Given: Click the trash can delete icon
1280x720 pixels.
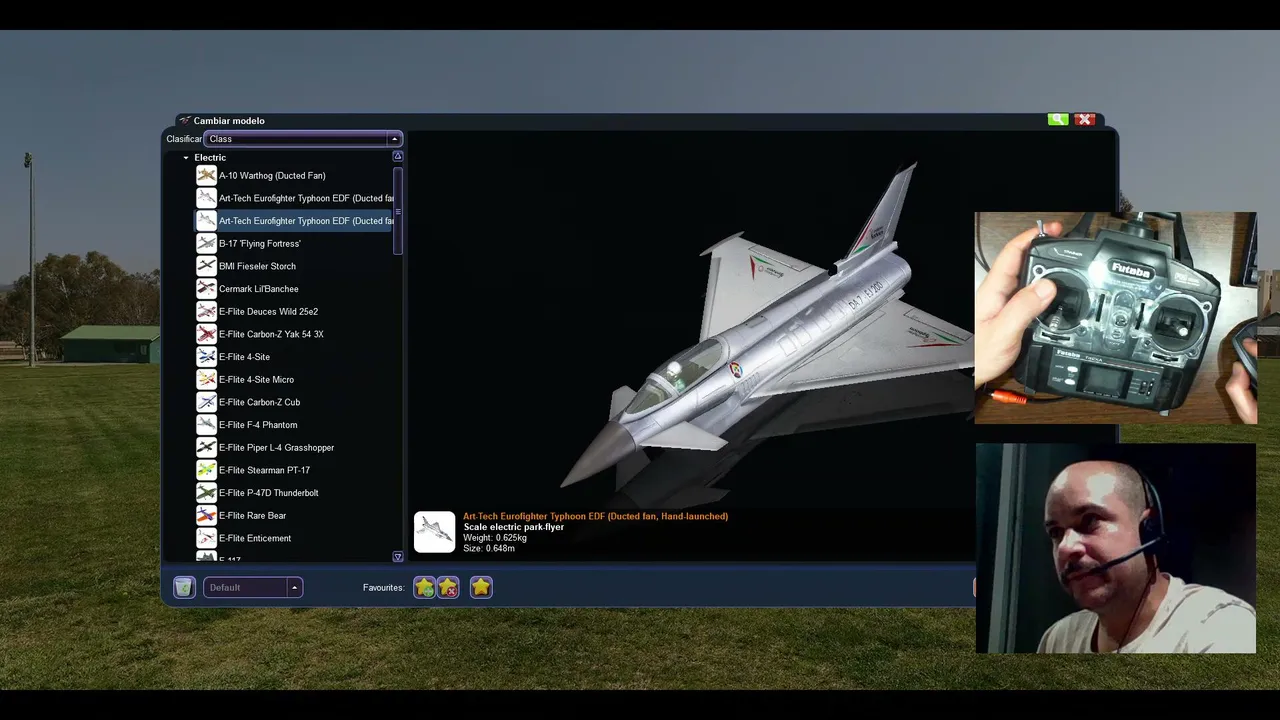Looking at the screenshot, I should point(184,587).
